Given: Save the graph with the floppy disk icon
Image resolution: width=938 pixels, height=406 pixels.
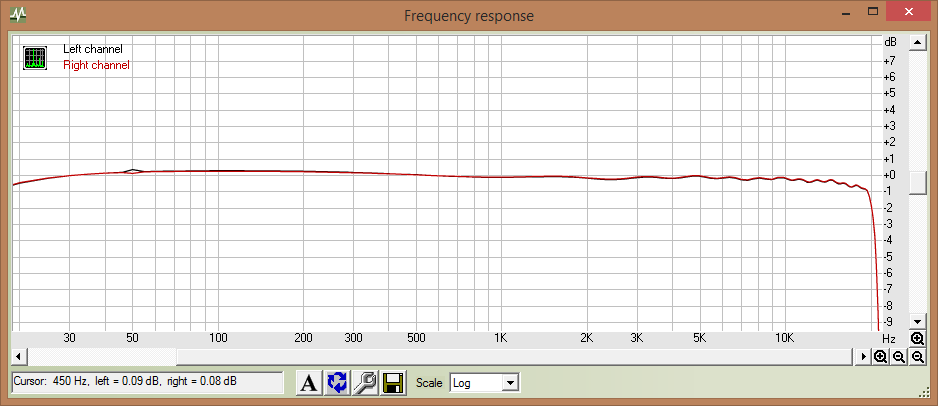Looking at the screenshot, I should click(x=393, y=382).
